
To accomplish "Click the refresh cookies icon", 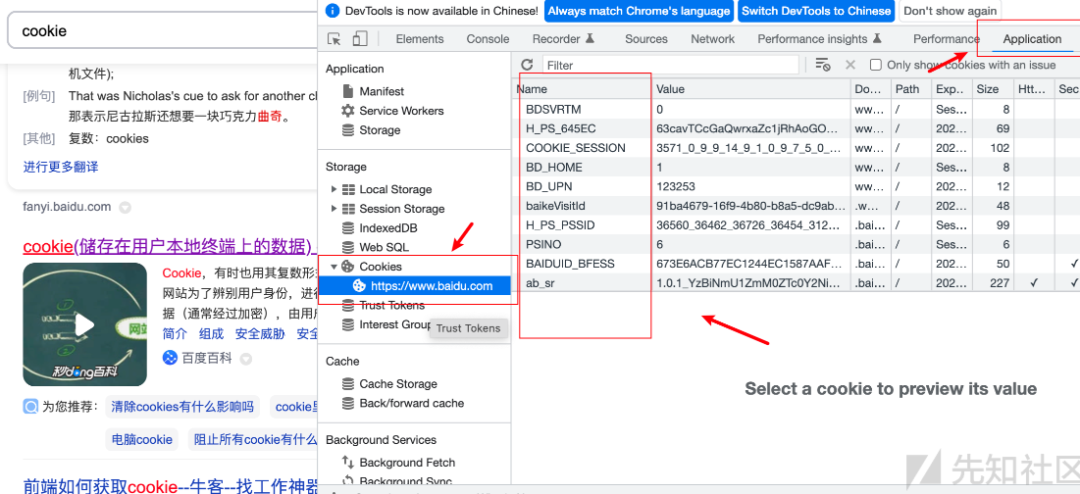I will 527,65.
